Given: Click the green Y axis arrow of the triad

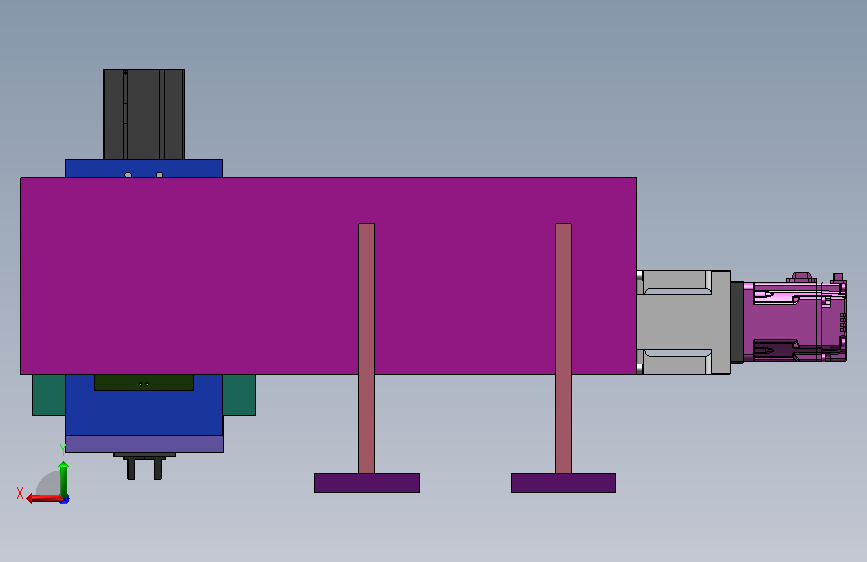Looking at the screenshot, I should click(64, 479).
